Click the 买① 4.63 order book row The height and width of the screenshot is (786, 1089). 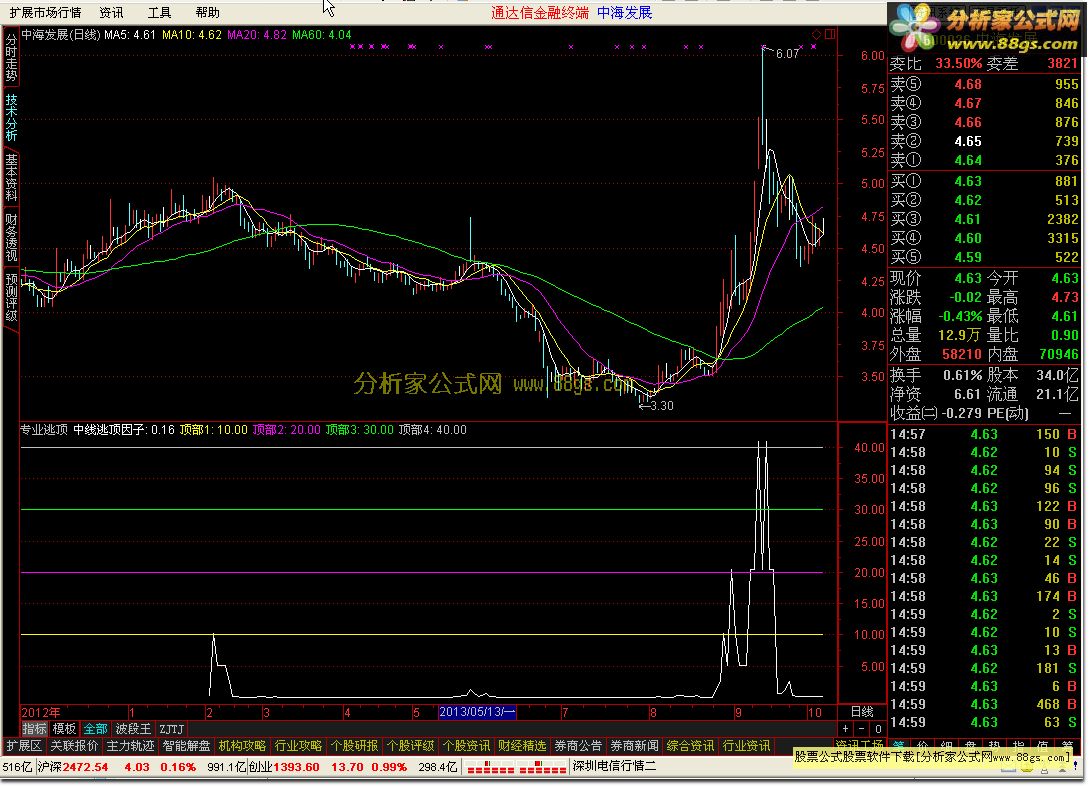coord(984,181)
